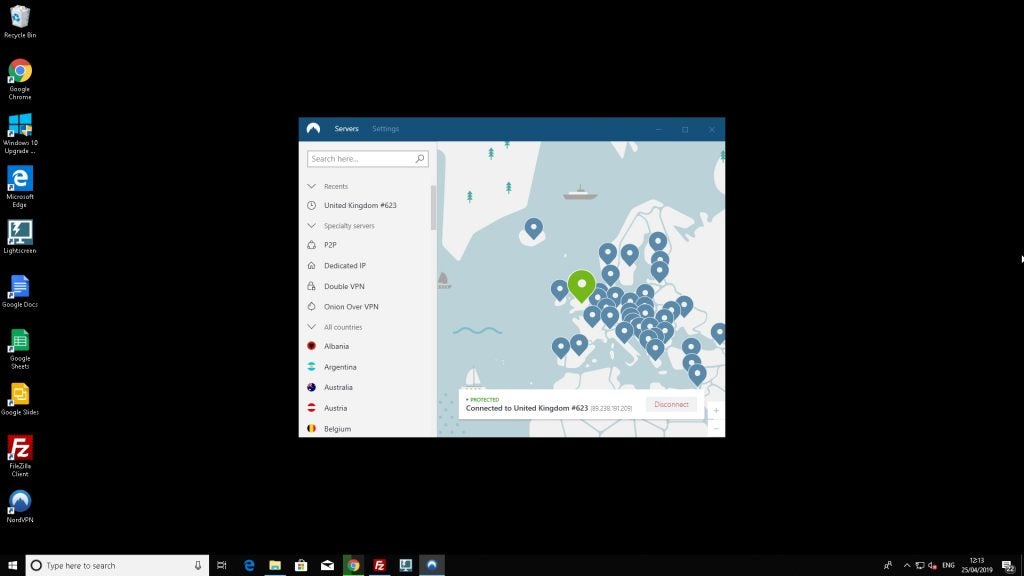1024x576 pixels.
Task: Click the Onion Over VPN icon
Action: click(x=312, y=306)
